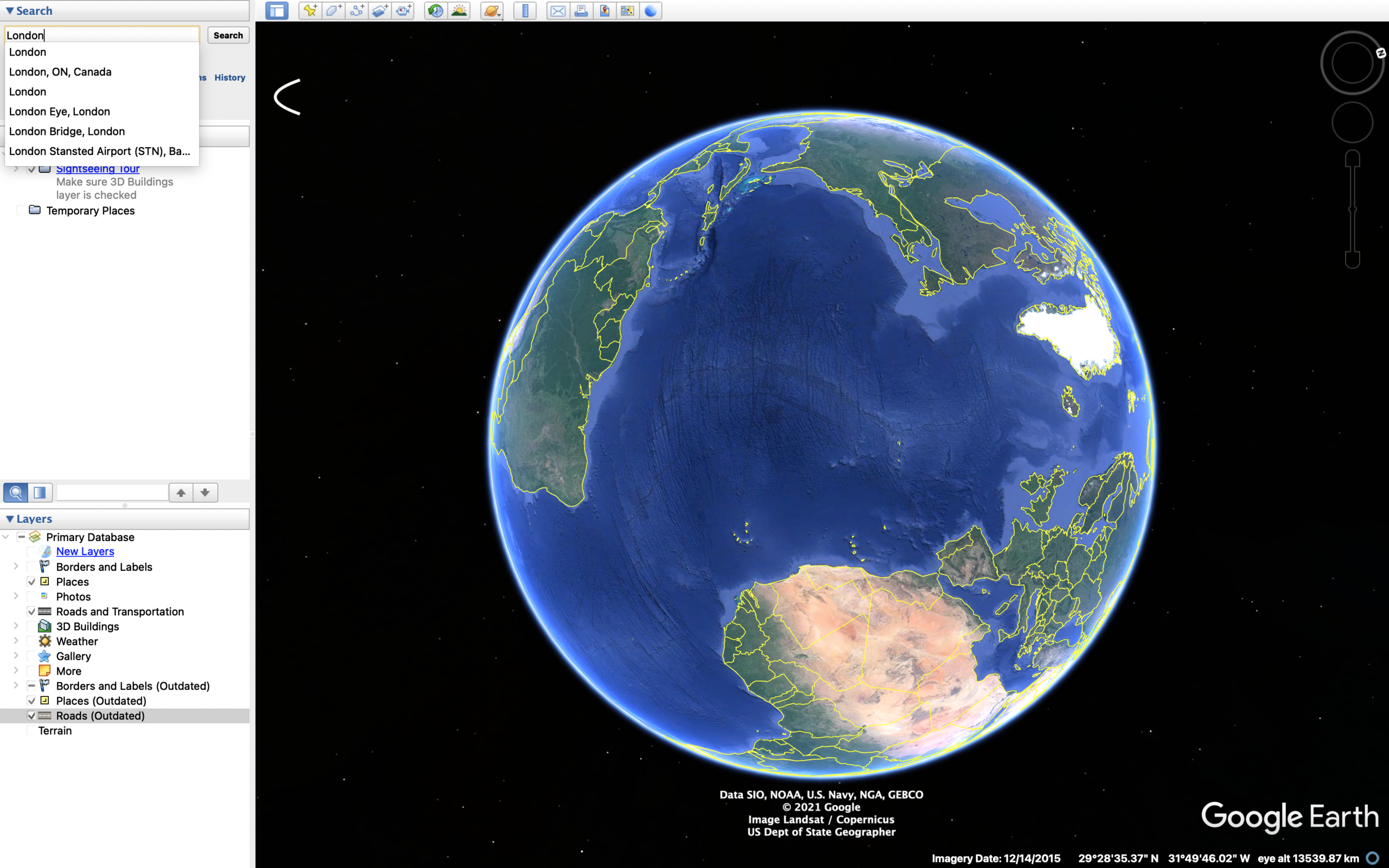Expand the More layer

click(16, 671)
